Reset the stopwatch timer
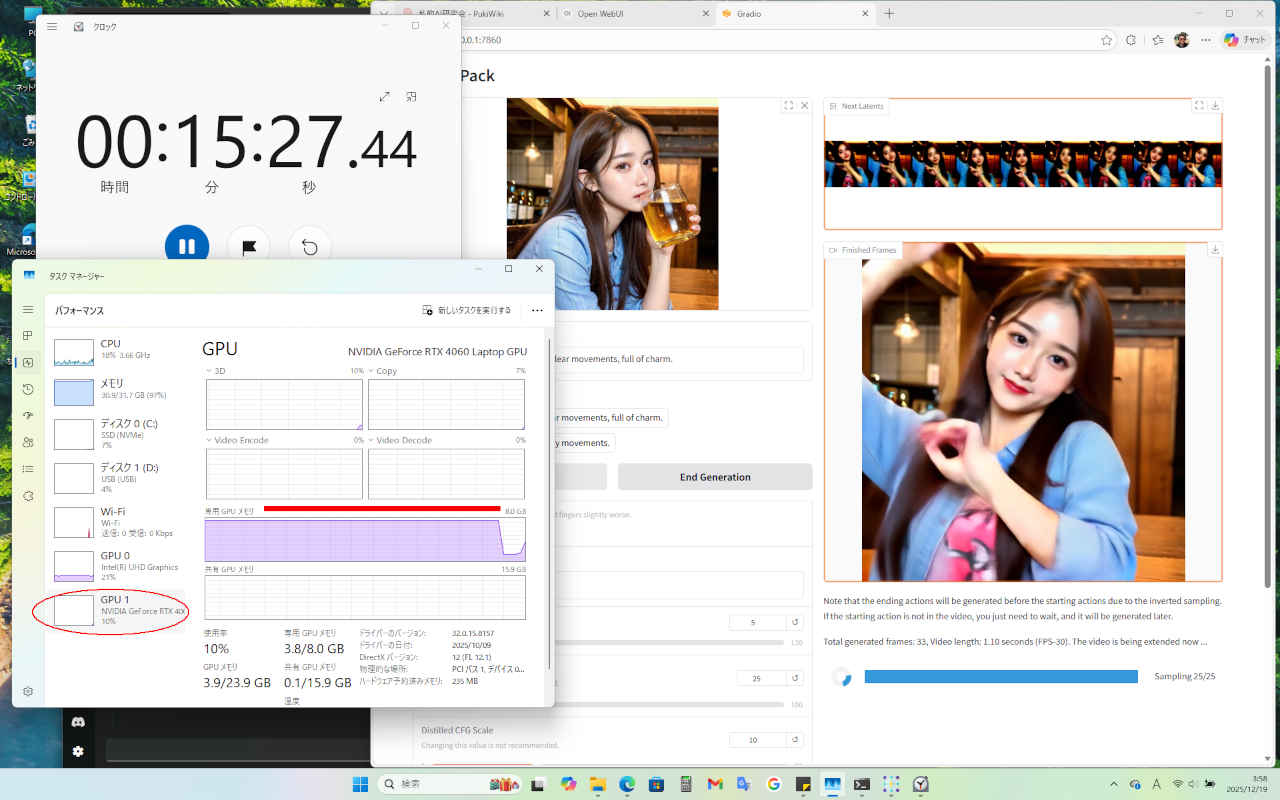 (x=310, y=247)
